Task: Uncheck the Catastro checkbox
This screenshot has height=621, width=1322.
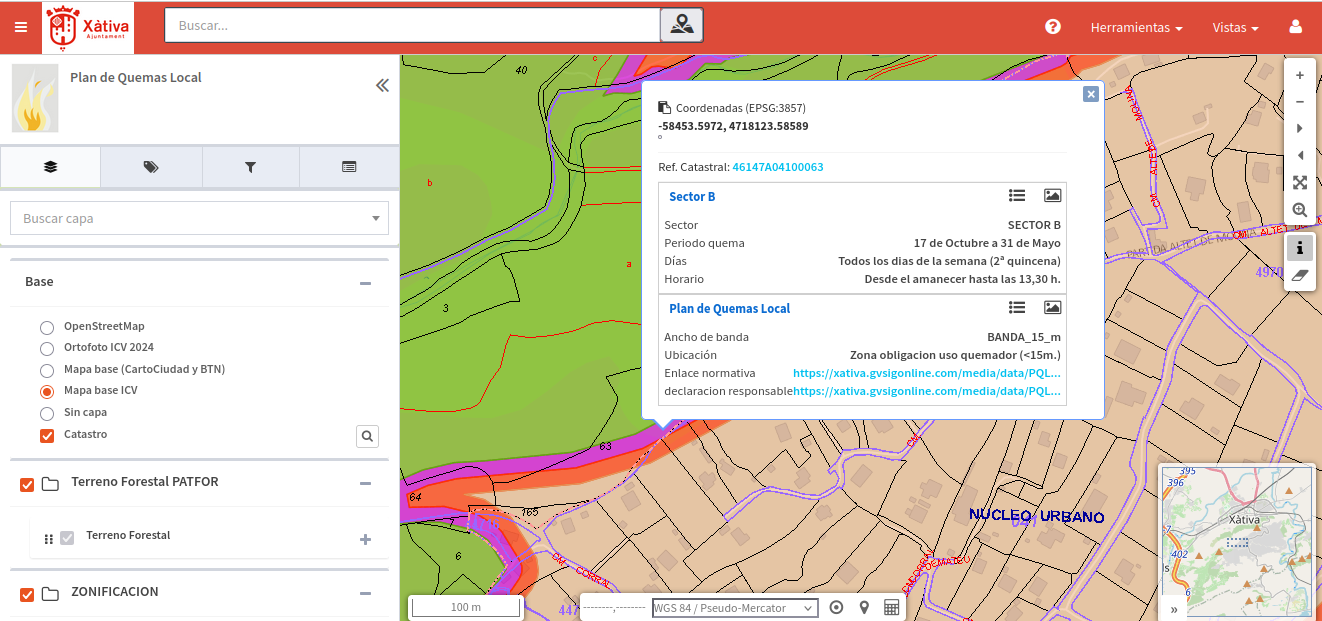Action: point(47,435)
